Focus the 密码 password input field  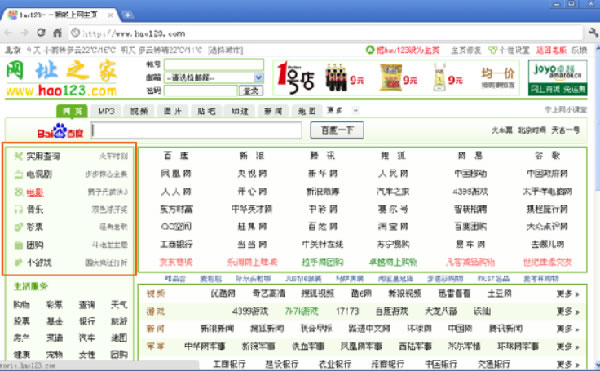pyautogui.click(x=201, y=91)
